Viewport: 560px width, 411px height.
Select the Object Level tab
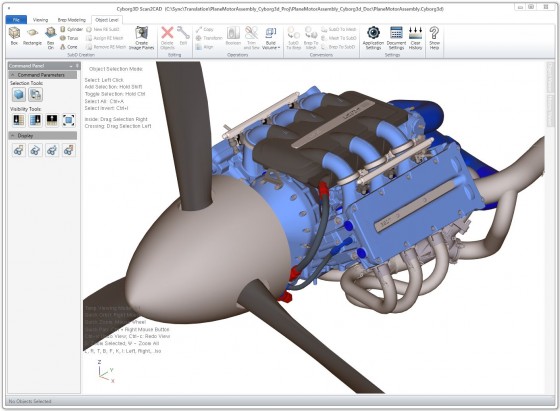pyautogui.click(x=107, y=20)
